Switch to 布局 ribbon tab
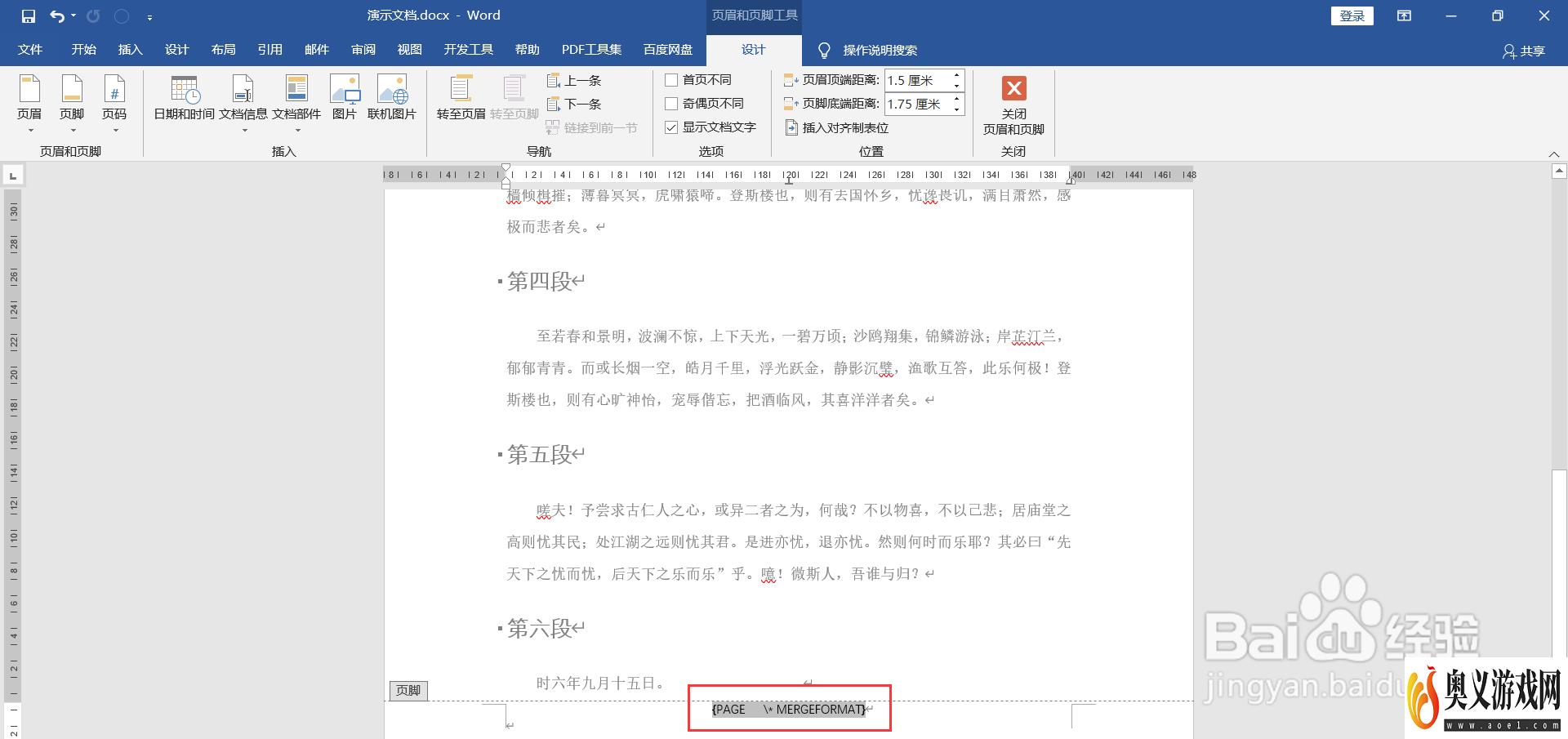 [x=223, y=50]
